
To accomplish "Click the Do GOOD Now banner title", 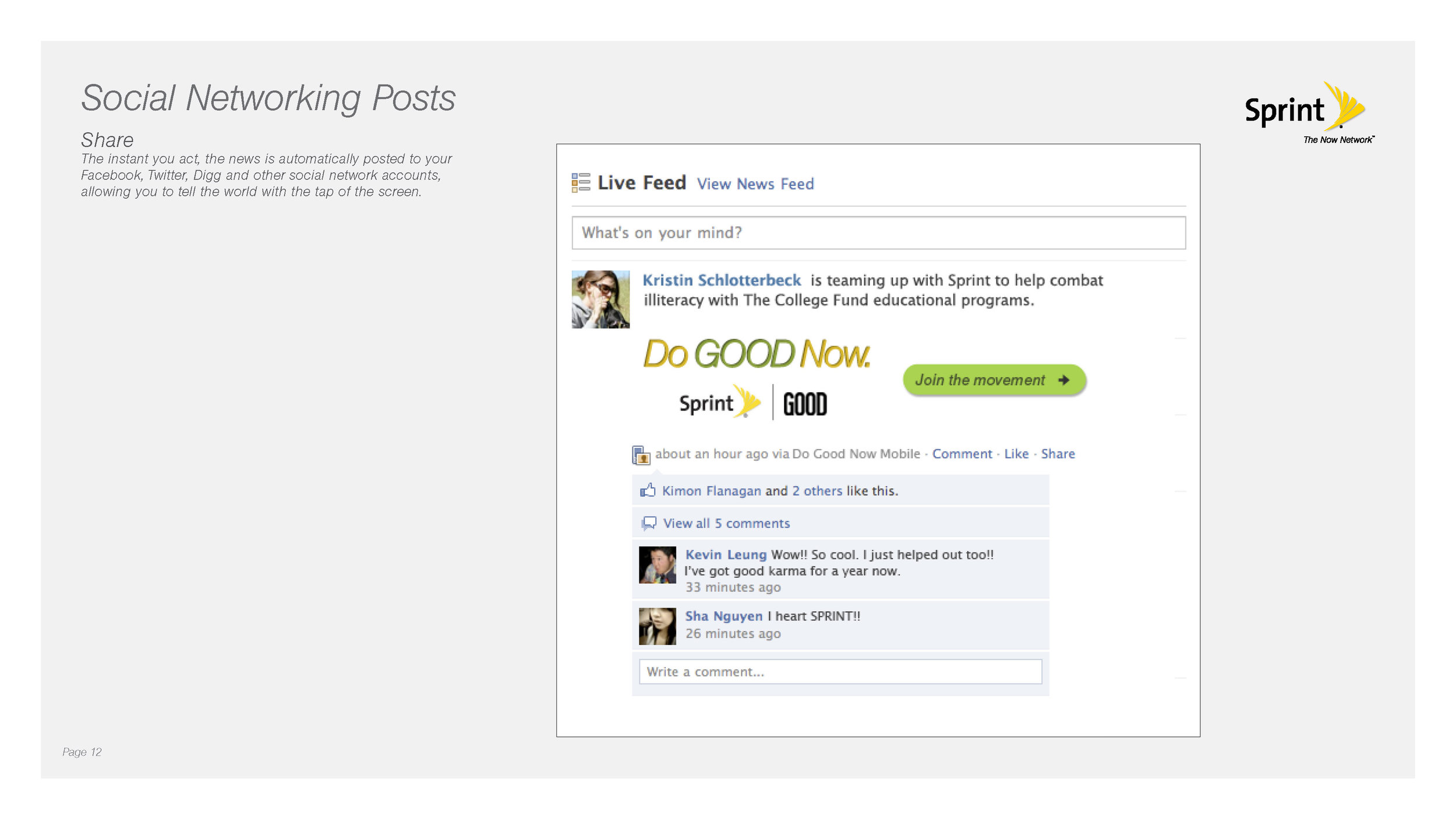I will (757, 354).
